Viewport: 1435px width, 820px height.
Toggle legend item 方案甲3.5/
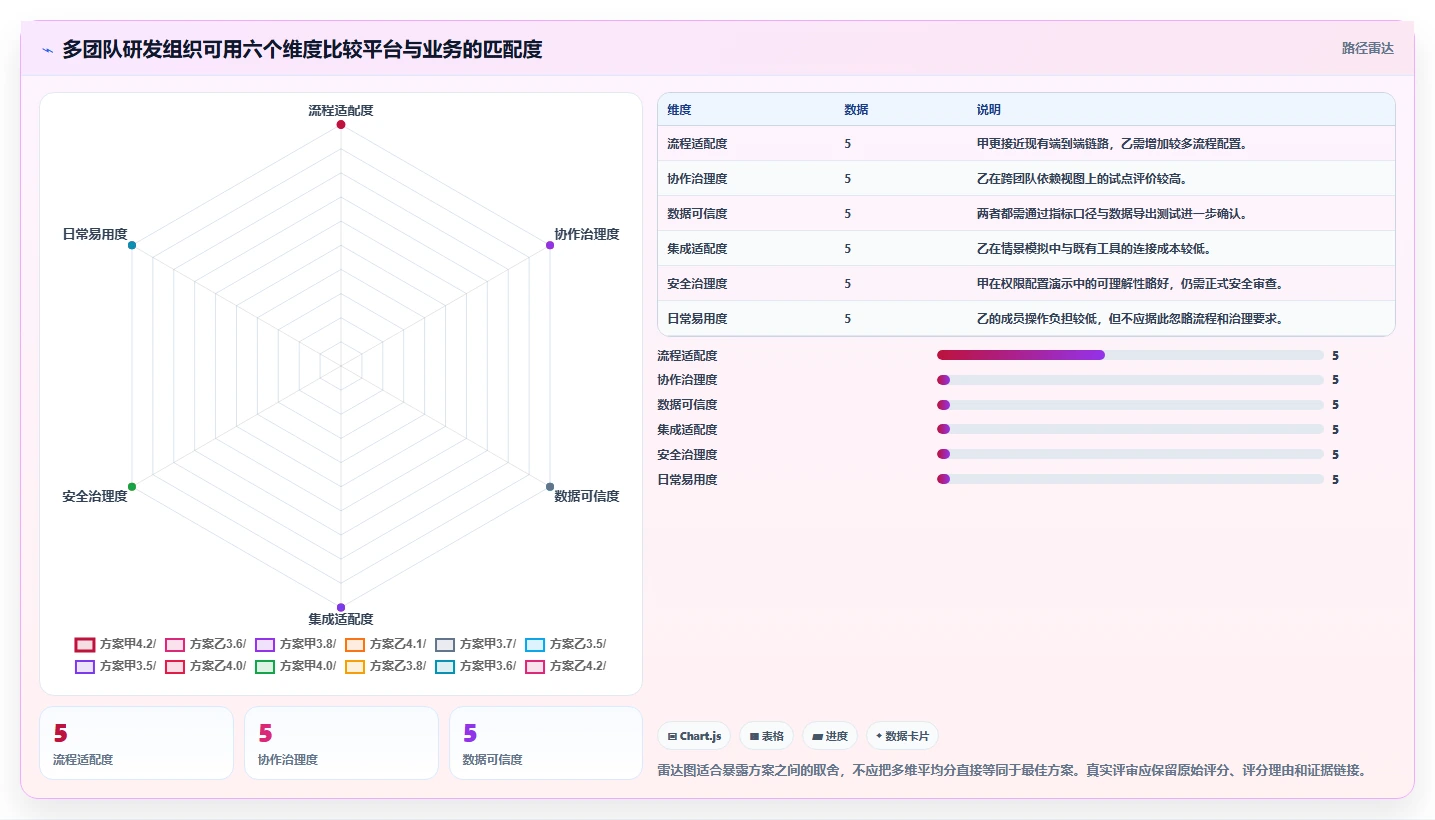tap(115, 666)
